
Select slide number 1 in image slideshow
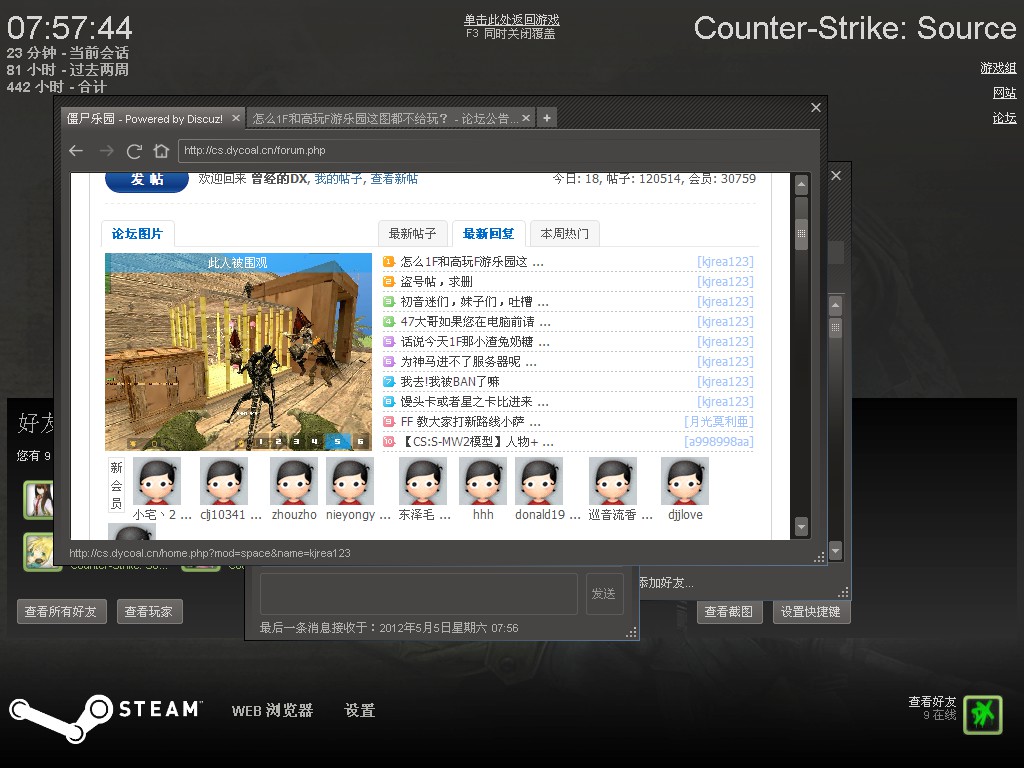(x=261, y=442)
